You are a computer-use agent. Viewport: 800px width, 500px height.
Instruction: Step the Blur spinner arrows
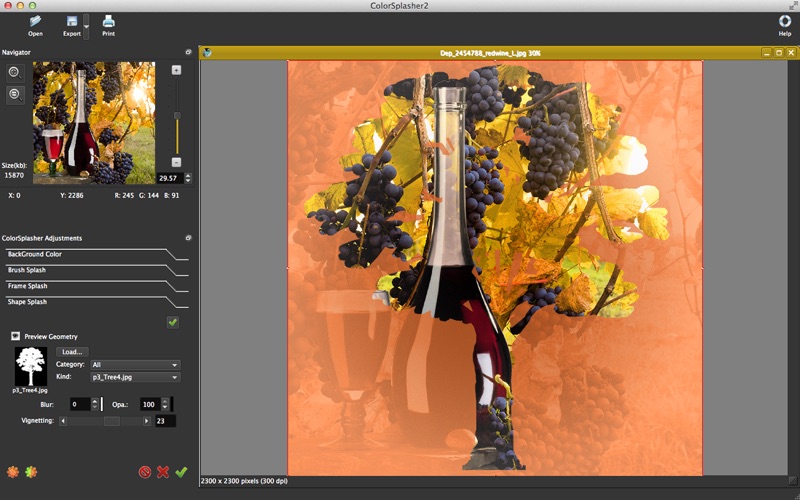[94, 405]
